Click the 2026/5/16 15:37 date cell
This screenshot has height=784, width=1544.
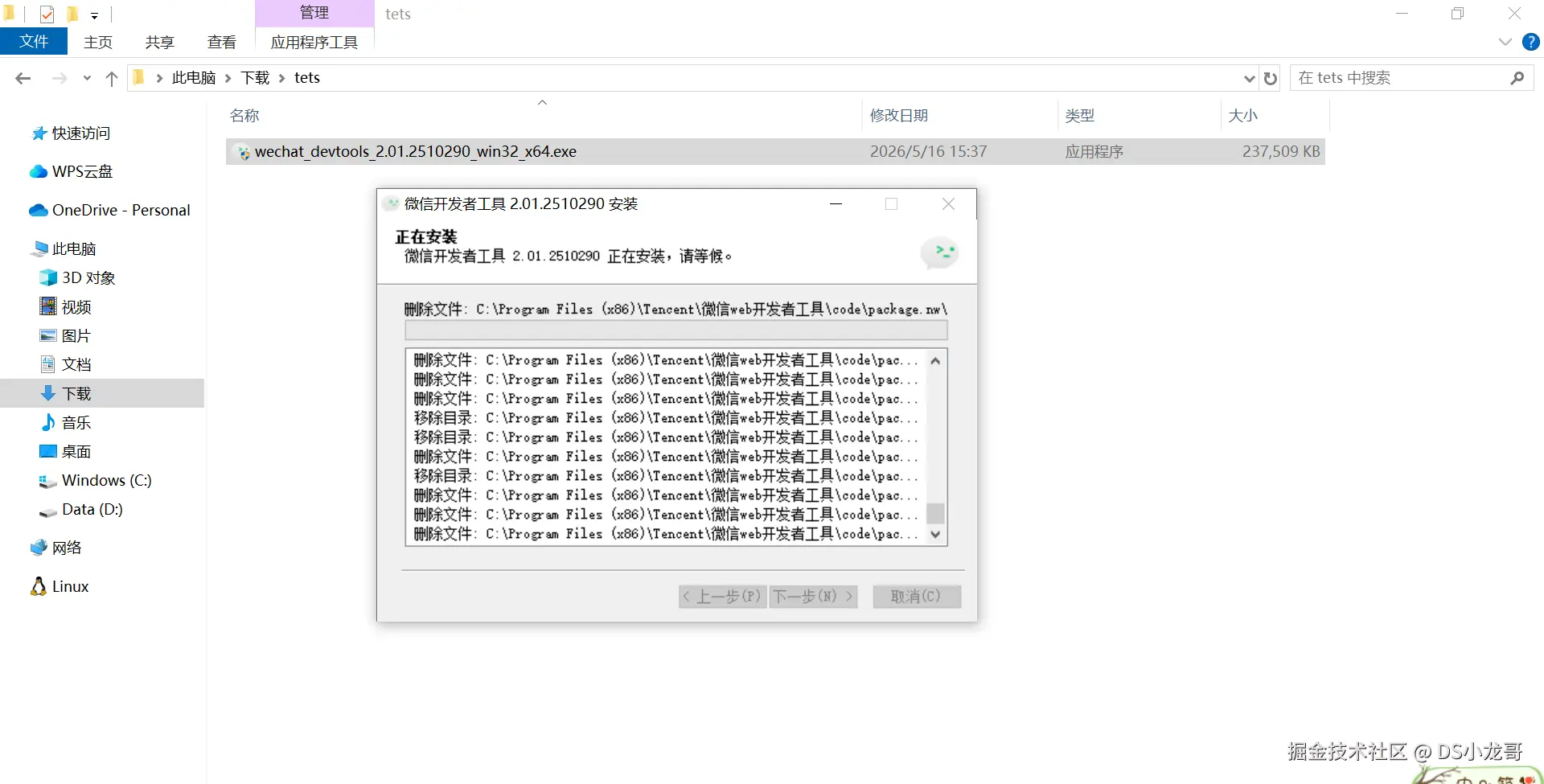[x=929, y=152]
